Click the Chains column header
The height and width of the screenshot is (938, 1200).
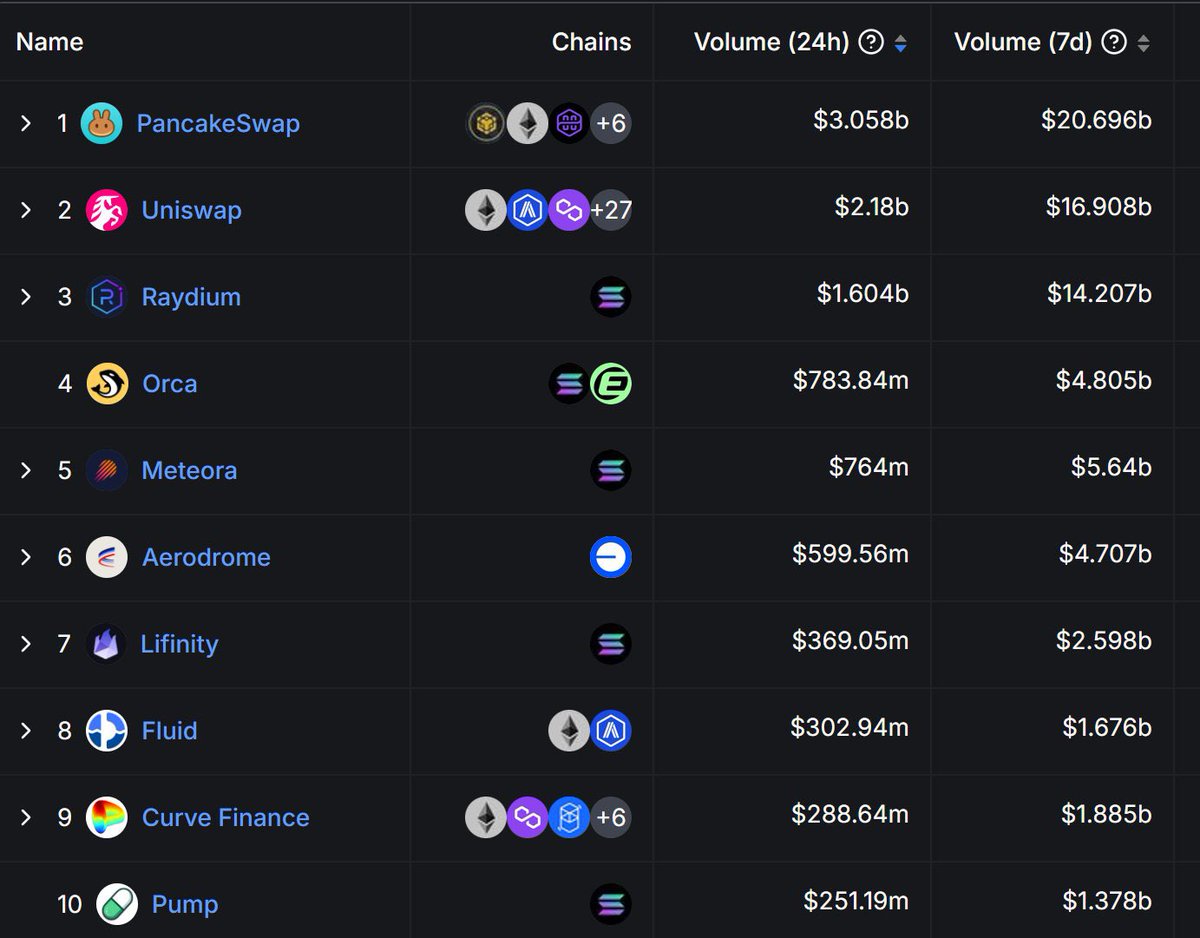[x=591, y=42]
